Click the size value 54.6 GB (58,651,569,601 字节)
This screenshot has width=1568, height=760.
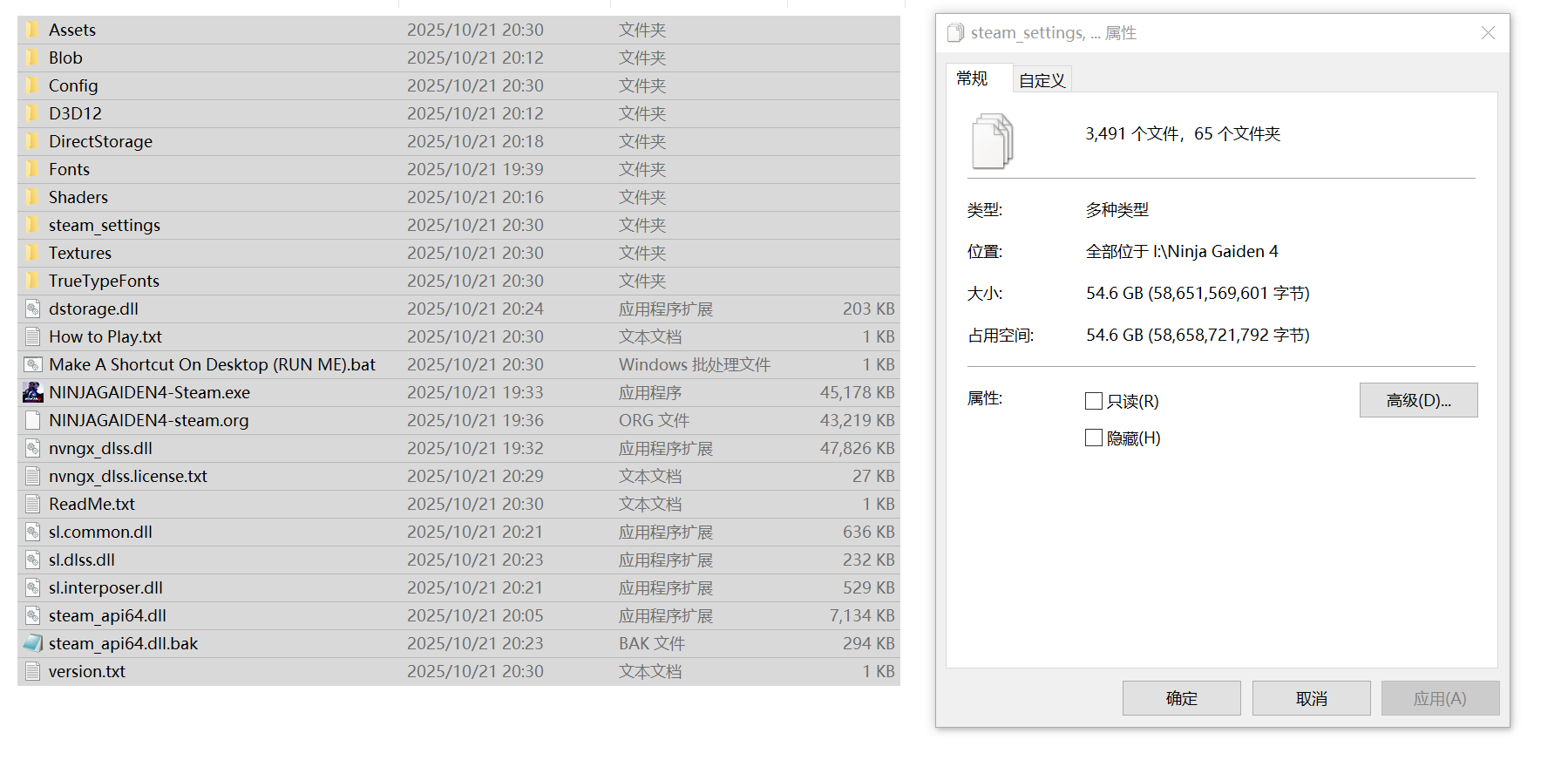pyautogui.click(x=1198, y=293)
